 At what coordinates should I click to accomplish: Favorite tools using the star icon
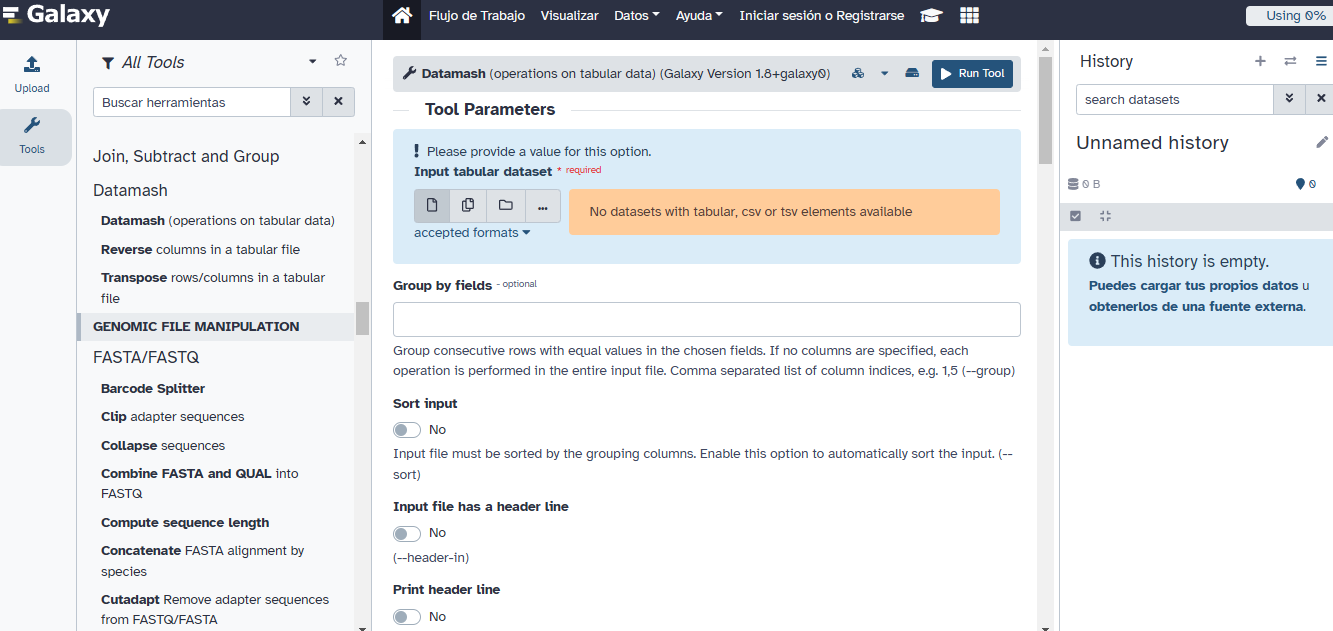tap(340, 61)
